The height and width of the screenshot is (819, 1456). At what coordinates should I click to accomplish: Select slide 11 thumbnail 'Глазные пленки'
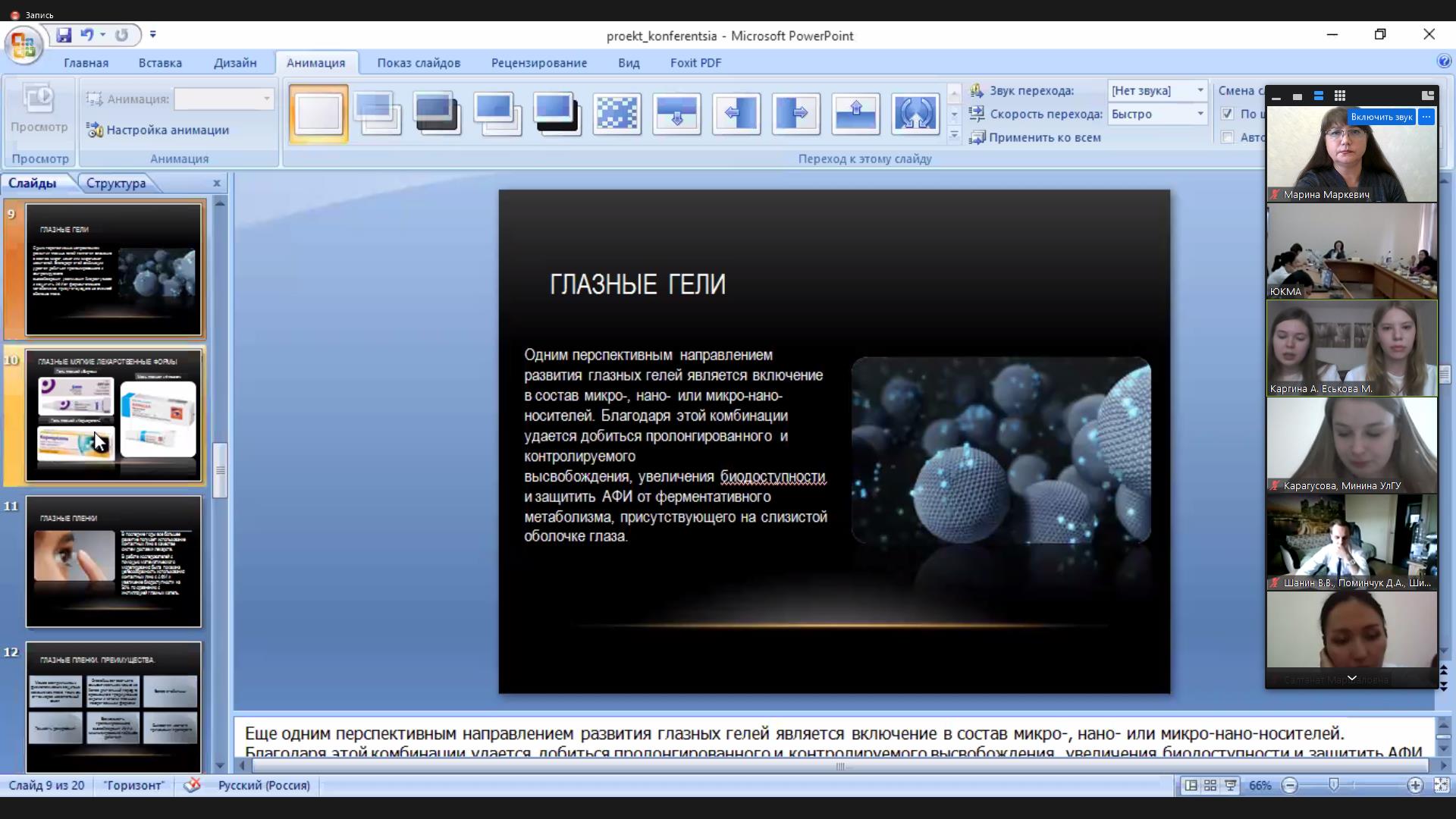pyautogui.click(x=114, y=562)
